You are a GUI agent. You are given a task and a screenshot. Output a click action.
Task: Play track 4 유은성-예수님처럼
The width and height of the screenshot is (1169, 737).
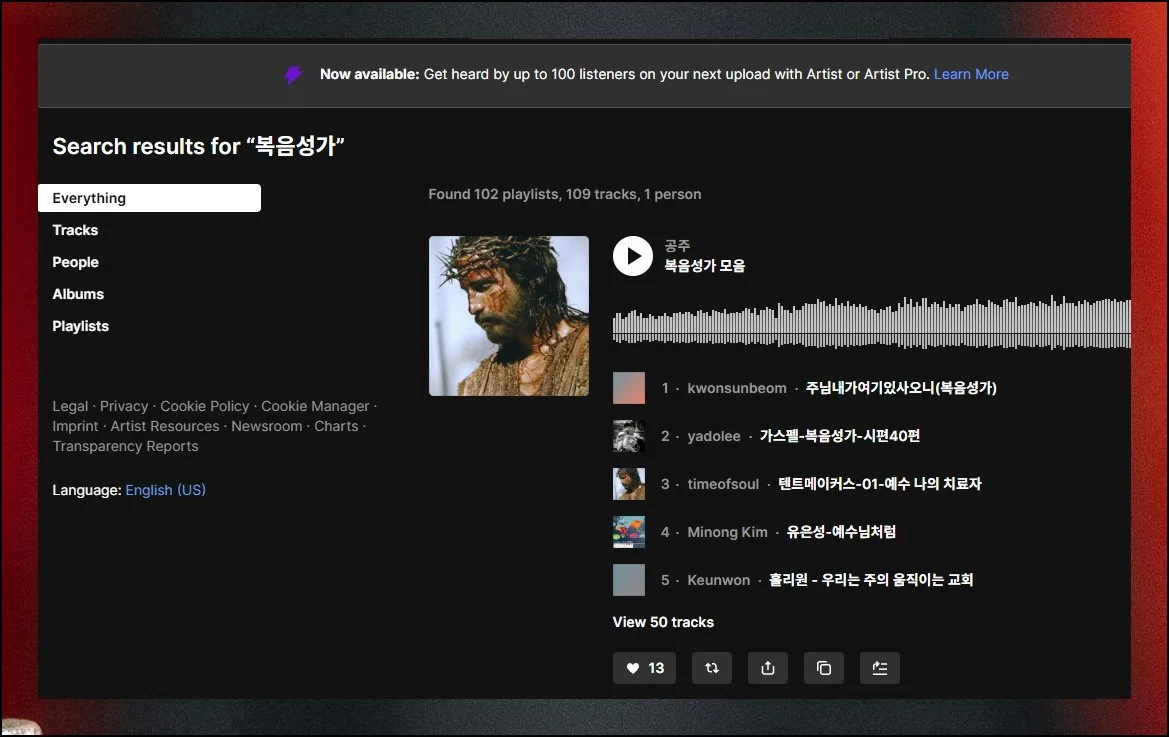[x=841, y=532]
